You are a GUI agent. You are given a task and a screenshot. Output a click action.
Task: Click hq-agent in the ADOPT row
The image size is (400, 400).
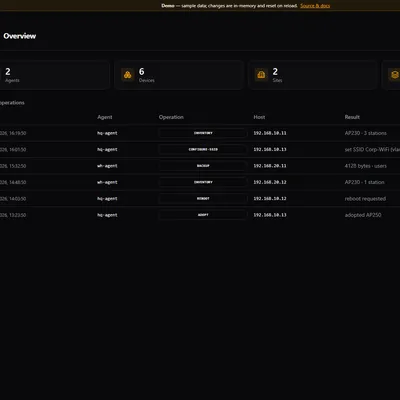(x=107, y=215)
